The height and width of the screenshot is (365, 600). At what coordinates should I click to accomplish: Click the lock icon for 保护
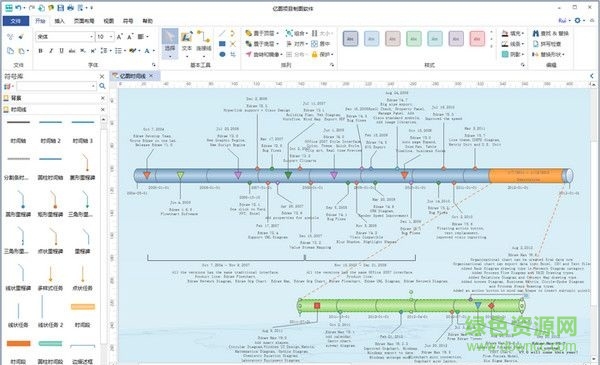315,54
